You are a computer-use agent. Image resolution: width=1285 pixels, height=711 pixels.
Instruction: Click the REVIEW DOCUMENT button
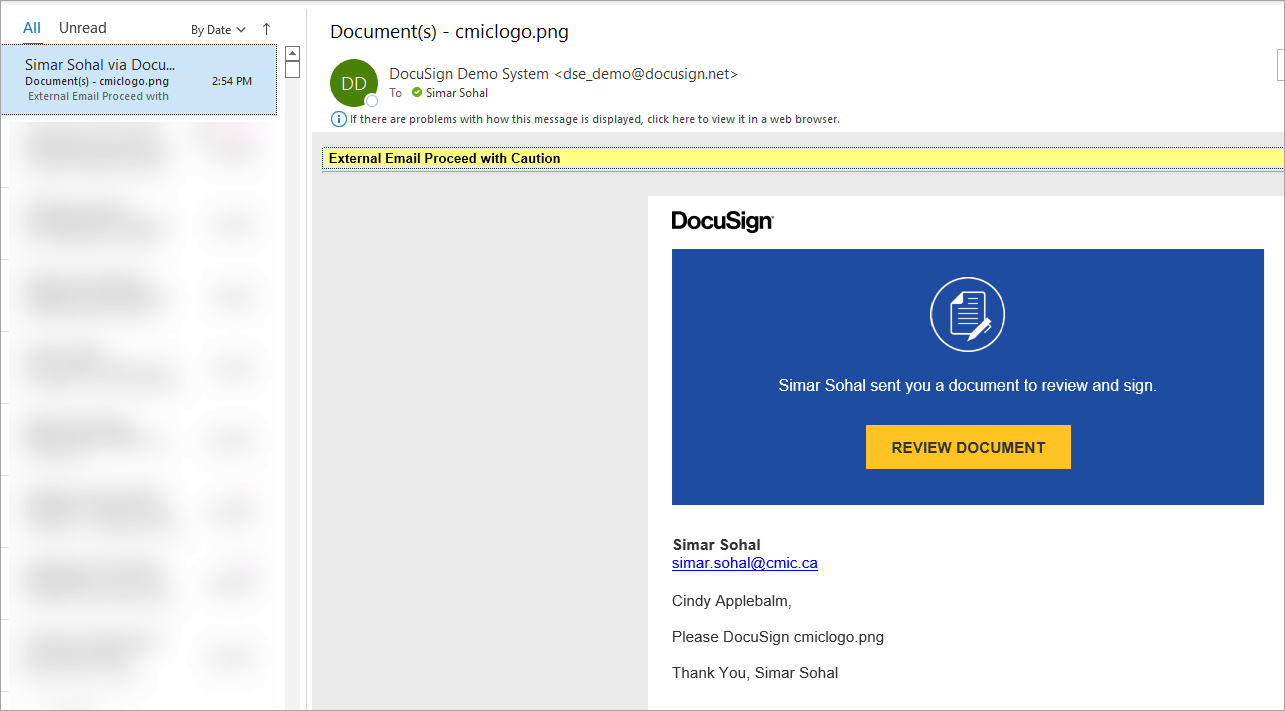[968, 447]
